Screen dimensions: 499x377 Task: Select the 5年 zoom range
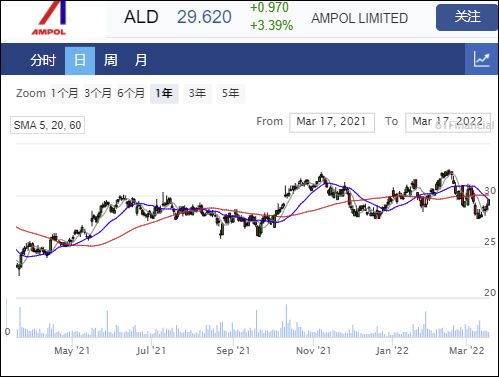click(x=230, y=93)
